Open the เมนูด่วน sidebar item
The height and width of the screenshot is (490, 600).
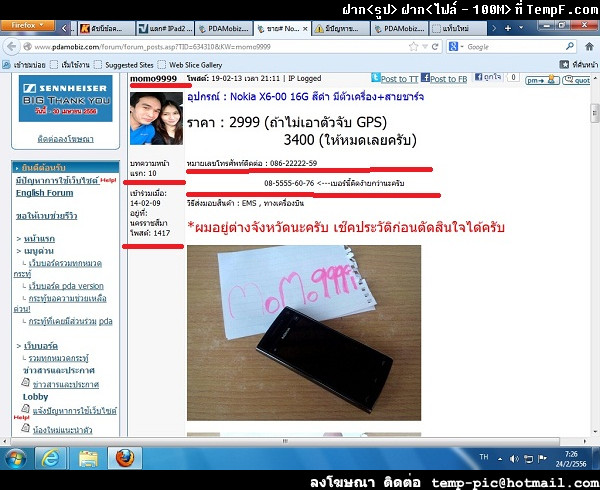tap(39, 251)
